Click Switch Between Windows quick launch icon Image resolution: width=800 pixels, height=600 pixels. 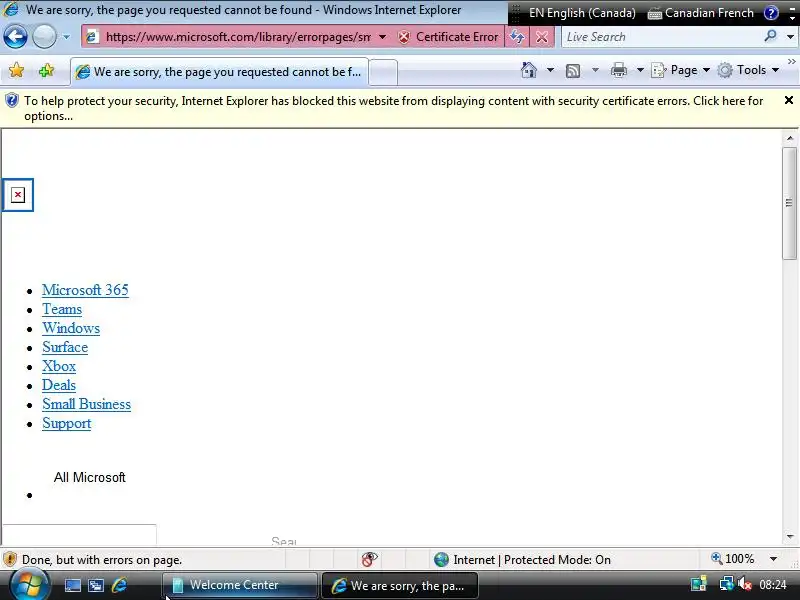[x=95, y=585]
